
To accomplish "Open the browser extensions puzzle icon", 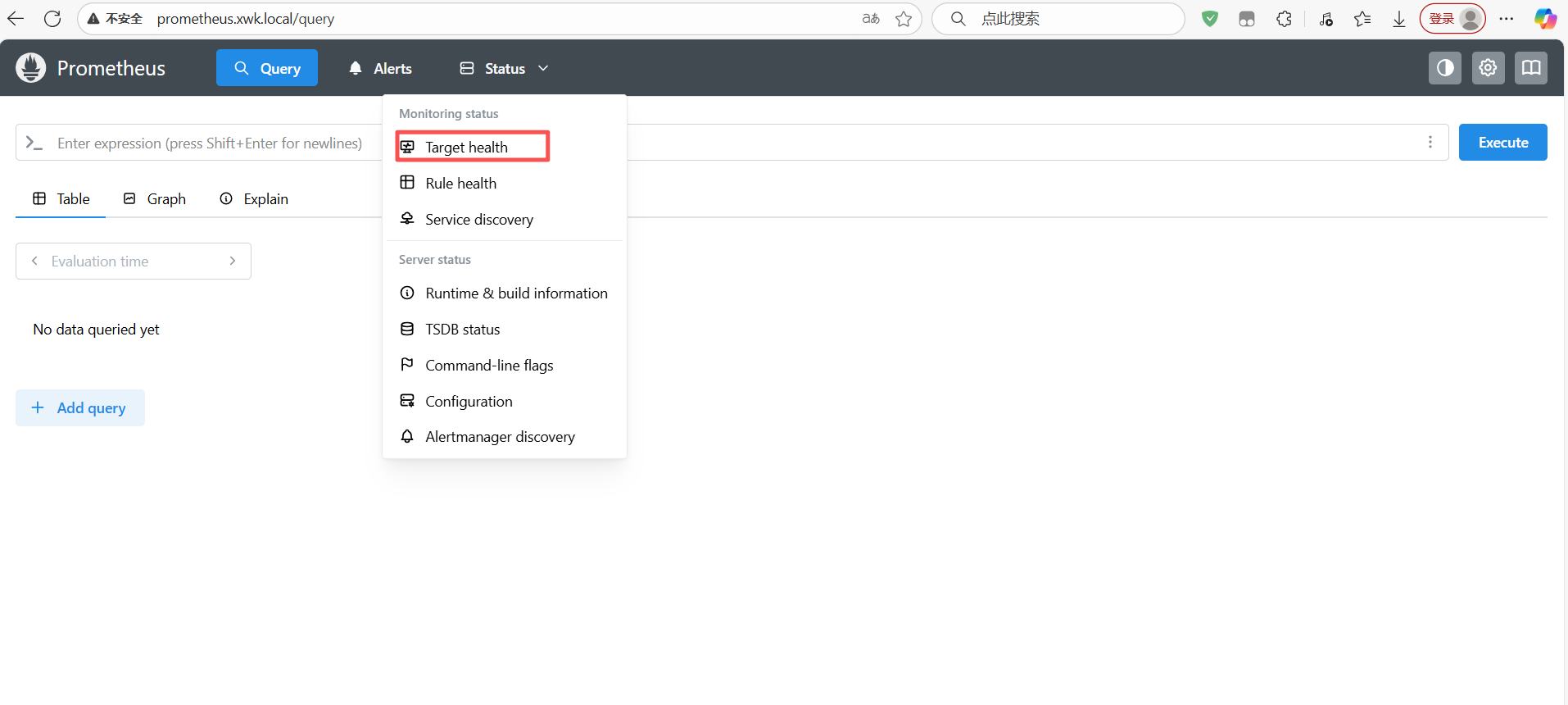I will [1284, 18].
